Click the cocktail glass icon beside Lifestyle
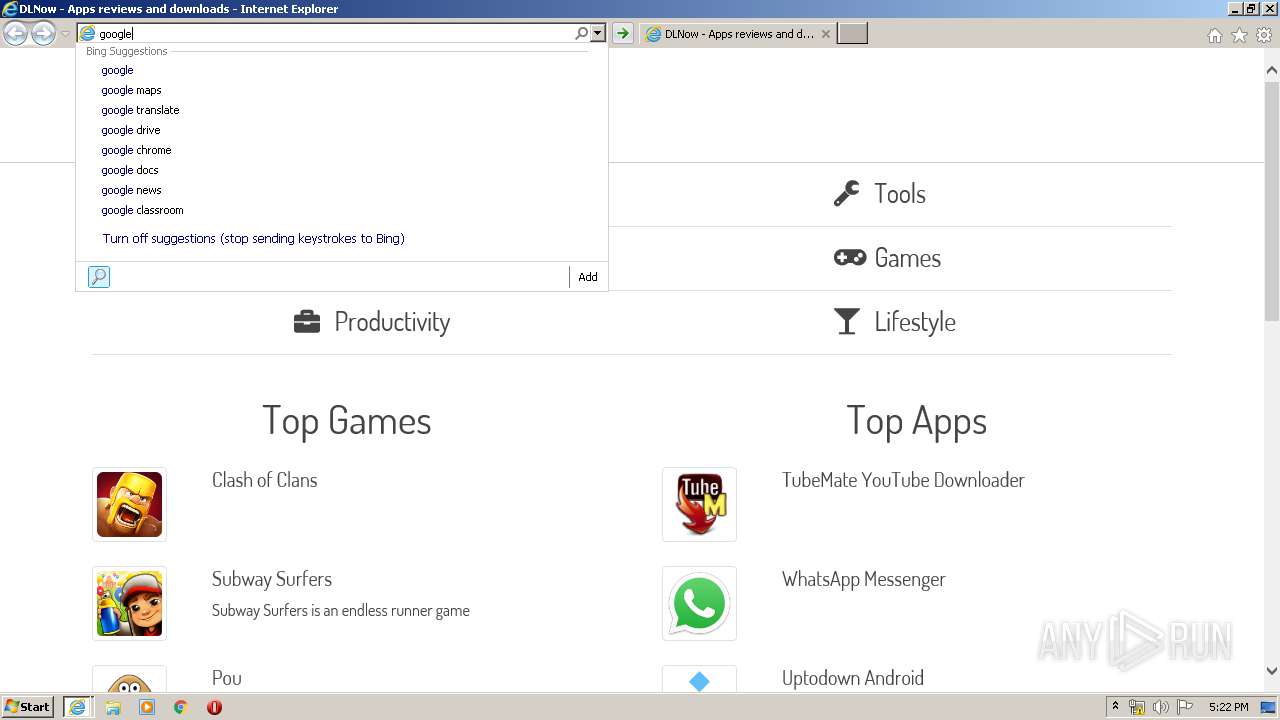 [847, 322]
